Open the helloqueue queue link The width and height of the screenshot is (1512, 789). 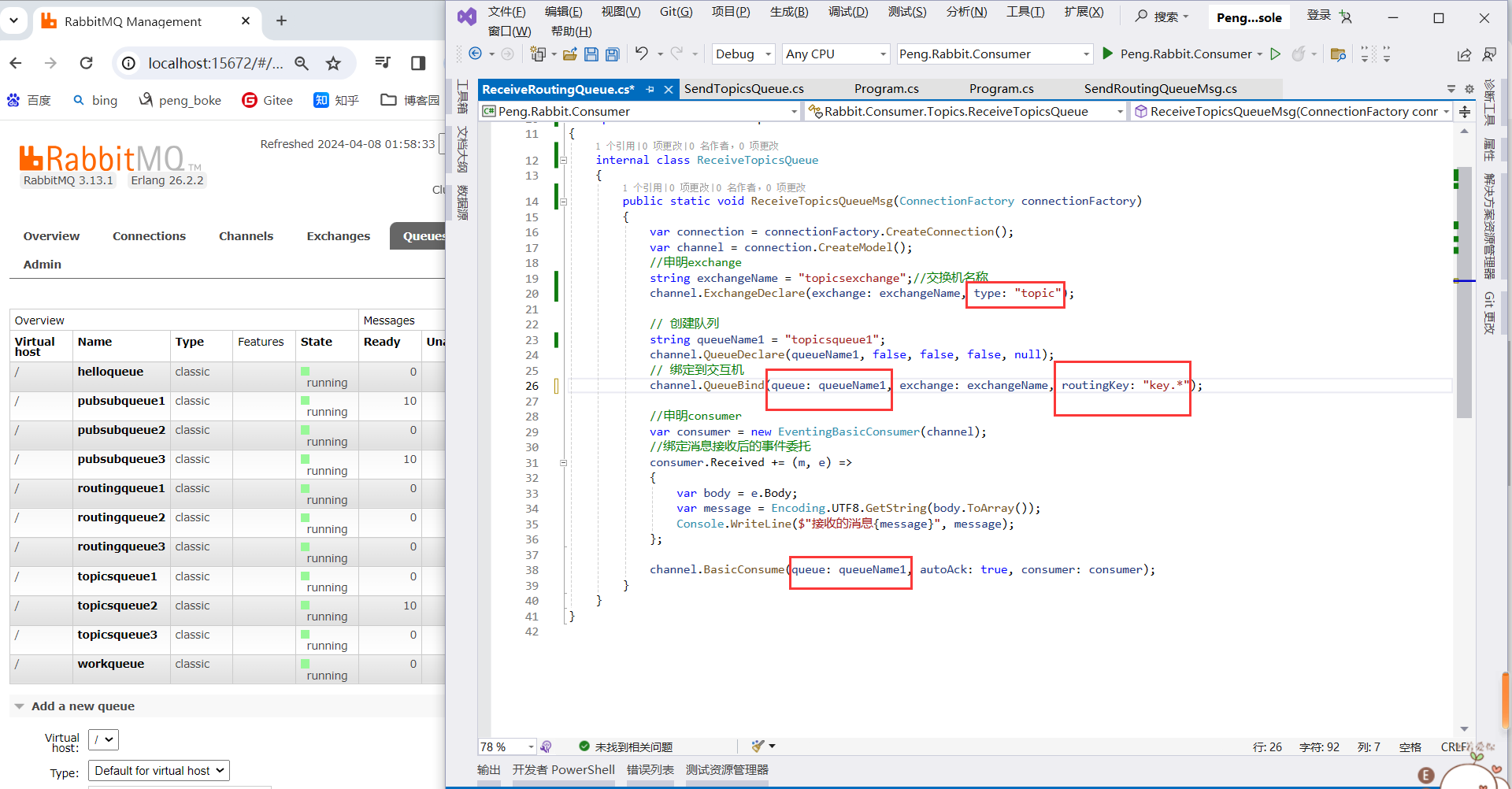click(x=110, y=372)
